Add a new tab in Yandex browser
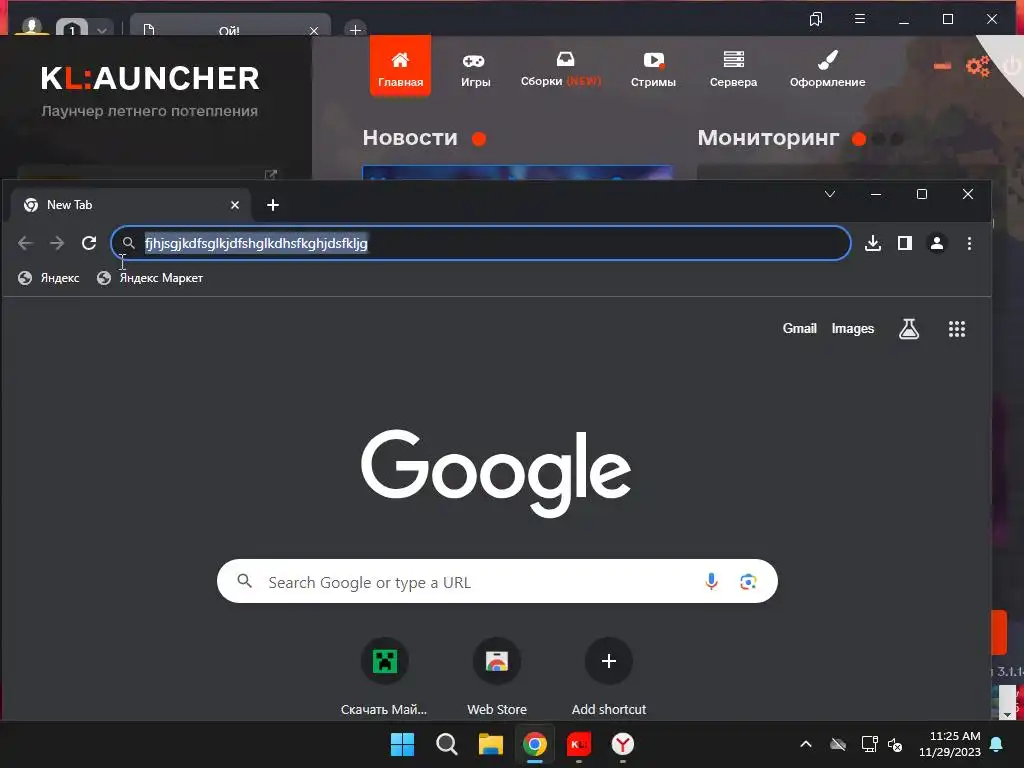Screen dimensions: 1024x768 point(355,30)
